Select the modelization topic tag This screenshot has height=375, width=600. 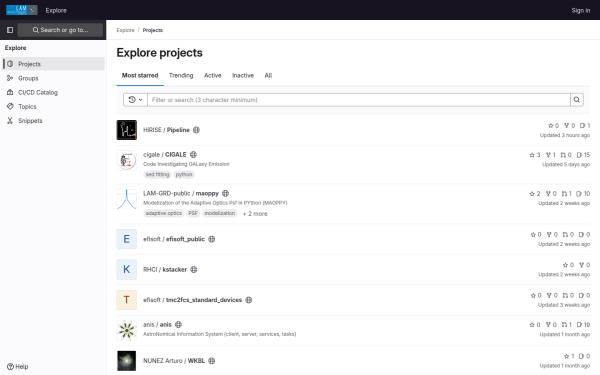coord(220,213)
